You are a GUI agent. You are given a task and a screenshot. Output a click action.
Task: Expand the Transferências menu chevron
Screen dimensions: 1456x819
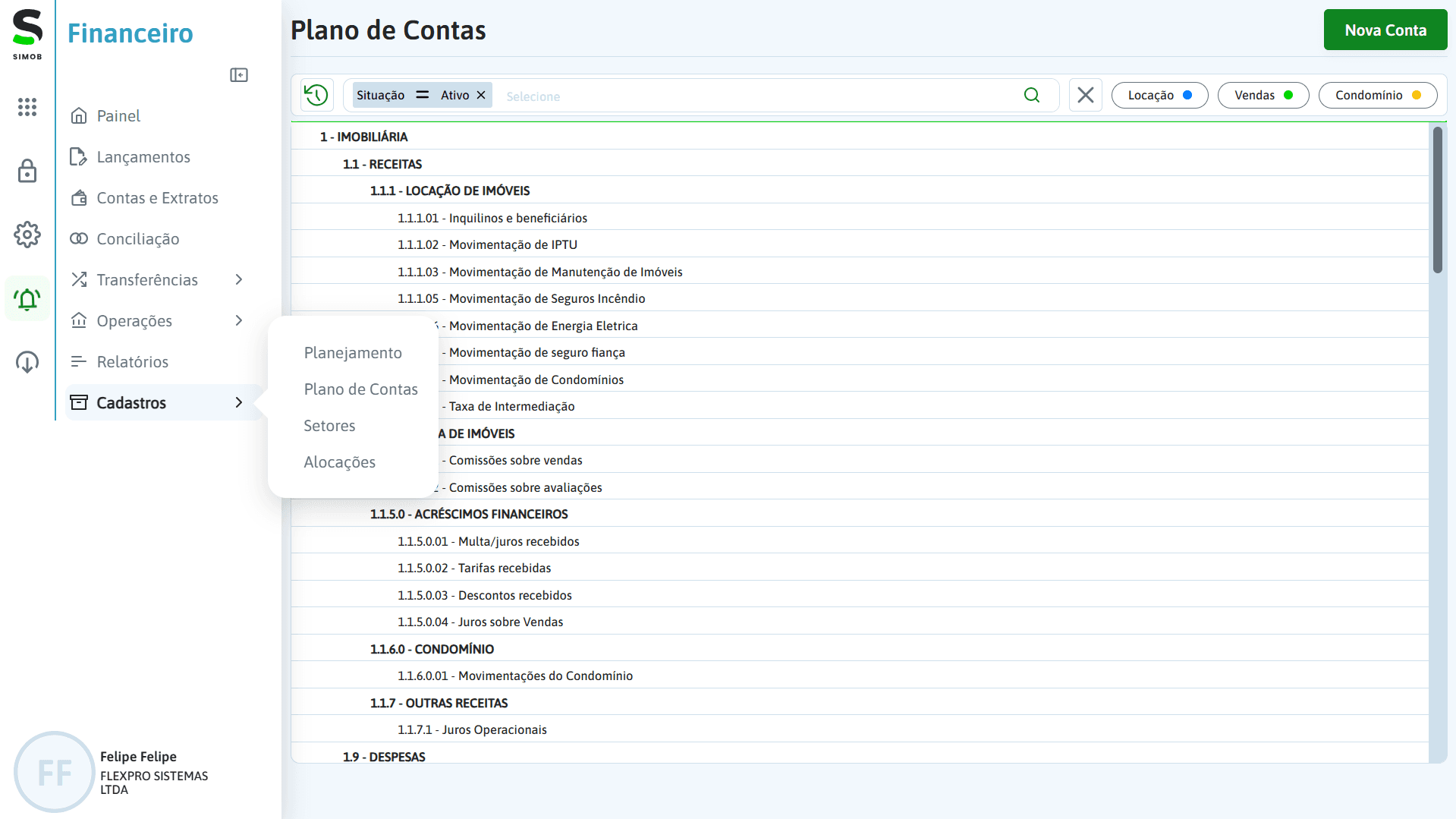239,279
